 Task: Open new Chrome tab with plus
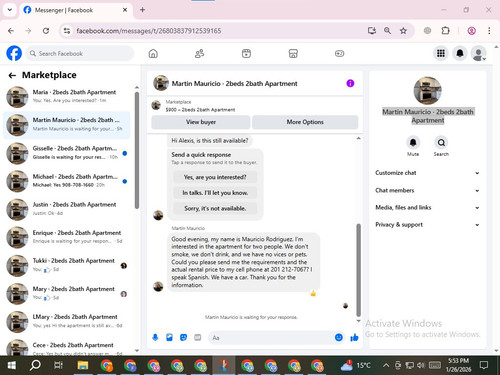click(x=142, y=10)
